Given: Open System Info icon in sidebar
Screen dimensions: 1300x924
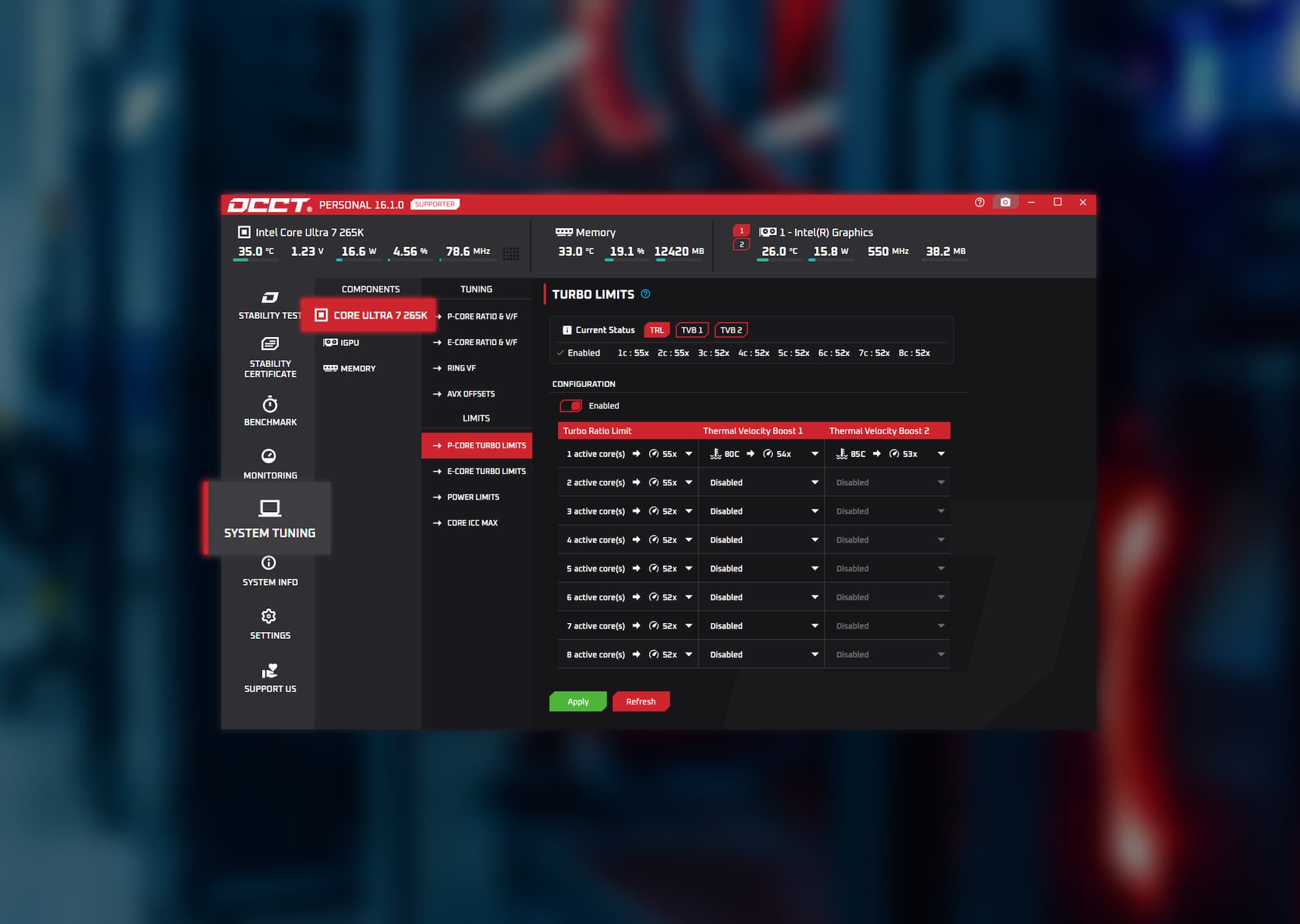Looking at the screenshot, I should click(268, 563).
